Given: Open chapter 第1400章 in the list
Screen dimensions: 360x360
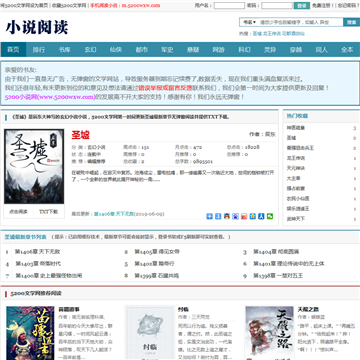Looking at the screenshot, I should [x=49, y=276].
